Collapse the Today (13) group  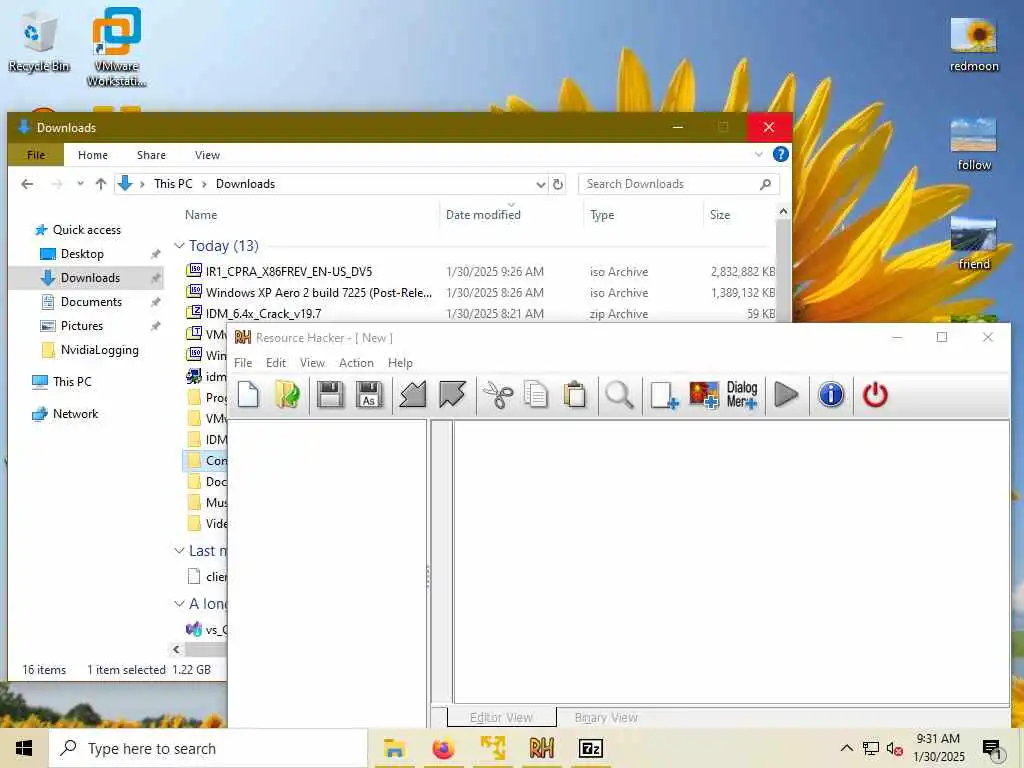click(179, 246)
